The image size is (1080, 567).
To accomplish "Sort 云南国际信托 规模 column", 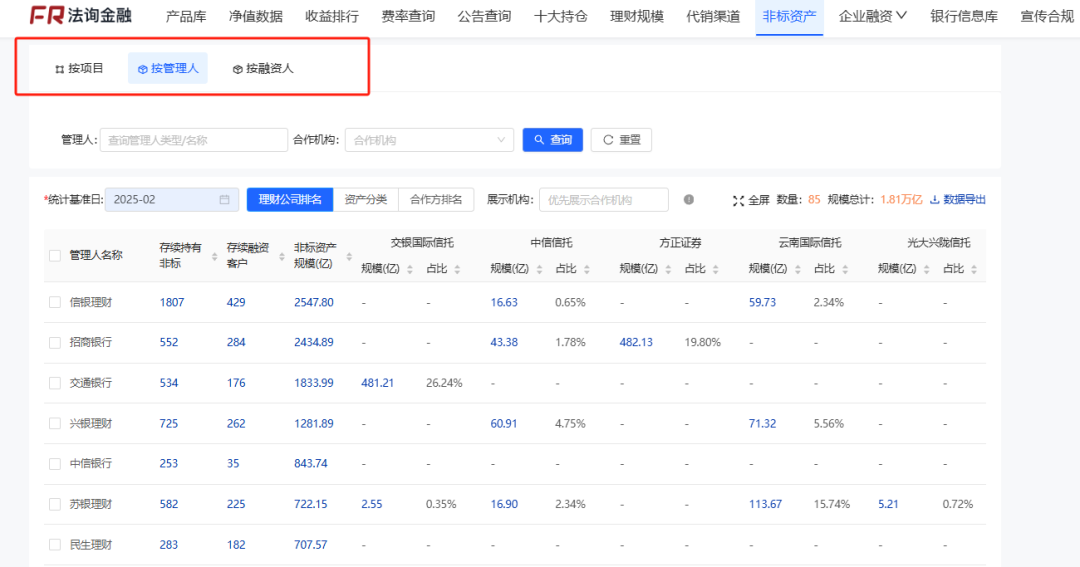I will click(798, 269).
